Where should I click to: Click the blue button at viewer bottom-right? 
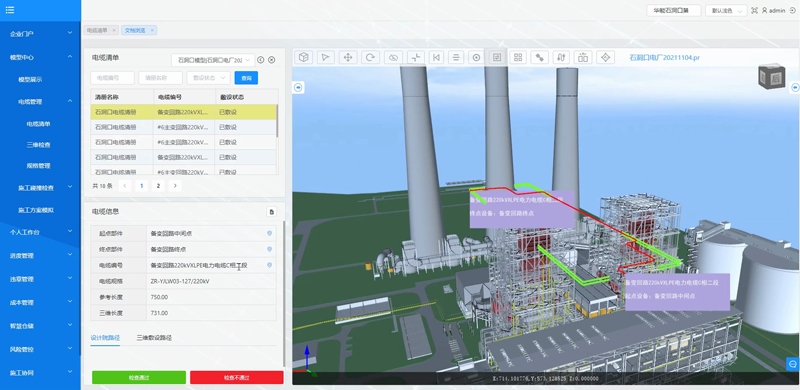click(792, 364)
